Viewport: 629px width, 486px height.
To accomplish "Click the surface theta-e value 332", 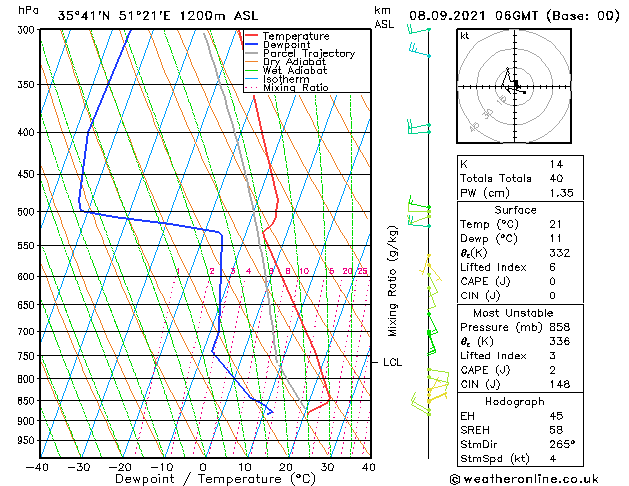I will [560, 253].
